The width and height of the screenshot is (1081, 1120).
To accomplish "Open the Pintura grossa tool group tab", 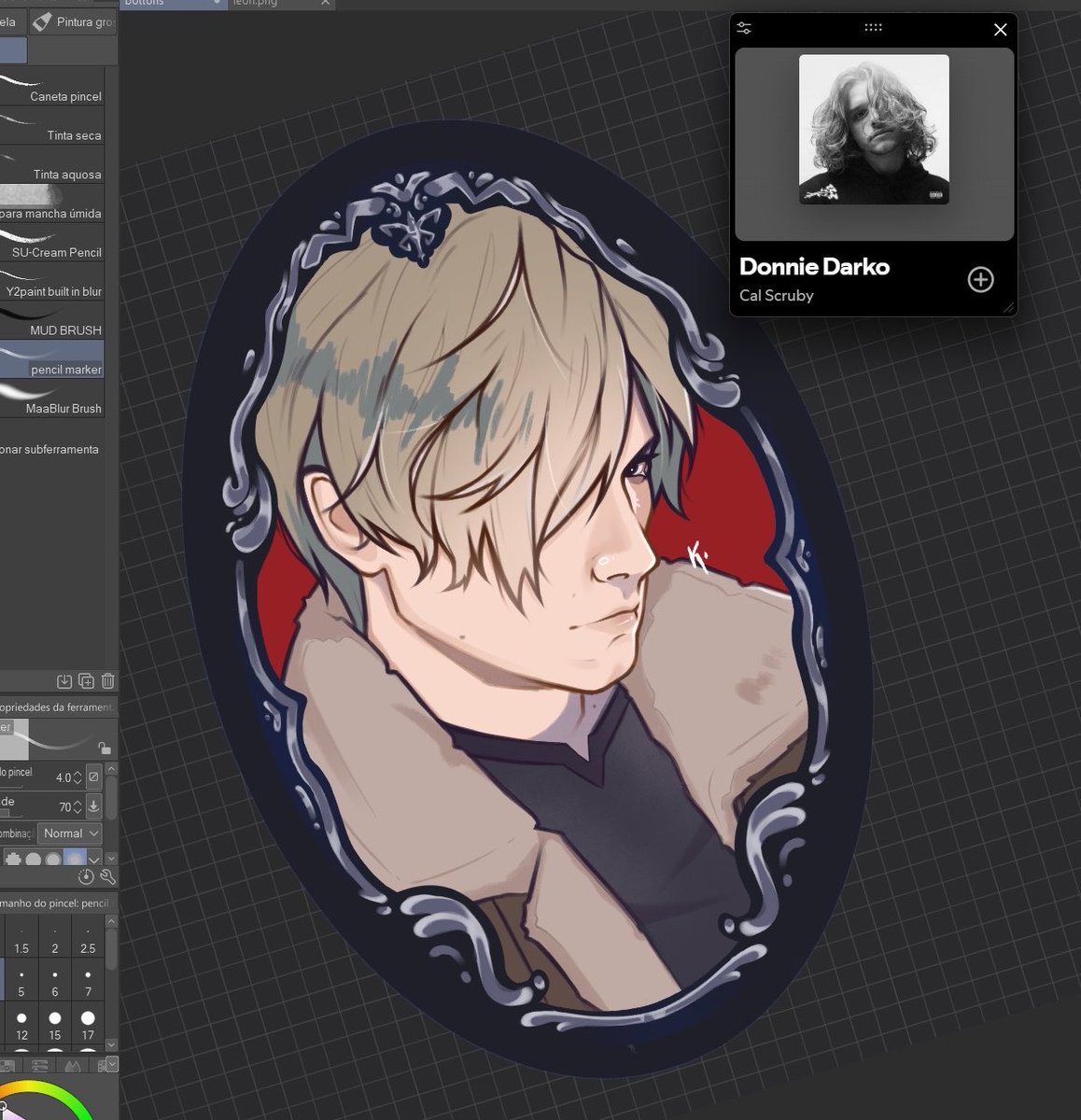I will 73,21.
